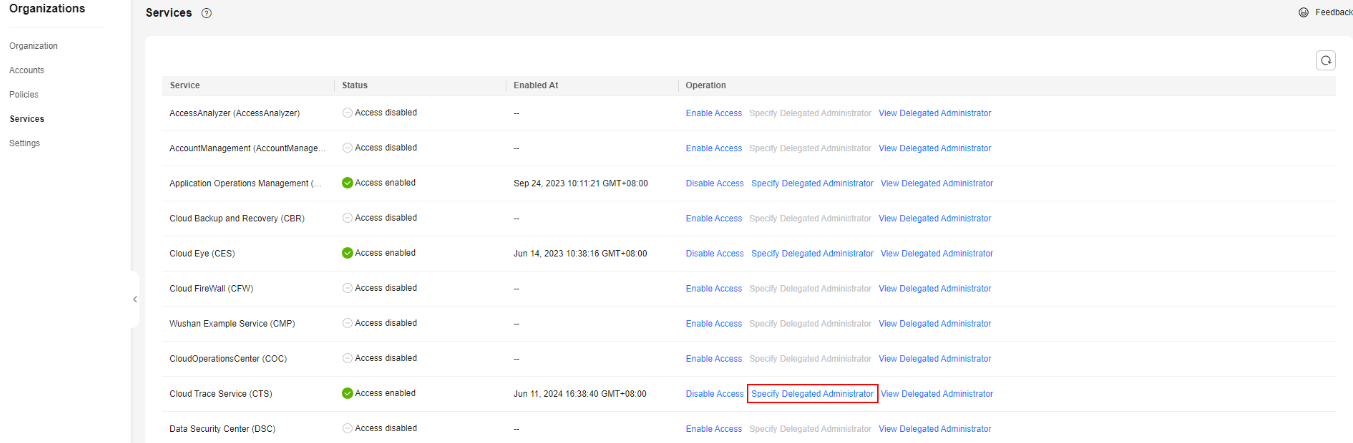Click the Enabled At column header
Image resolution: width=1353 pixels, height=443 pixels.
(x=536, y=85)
